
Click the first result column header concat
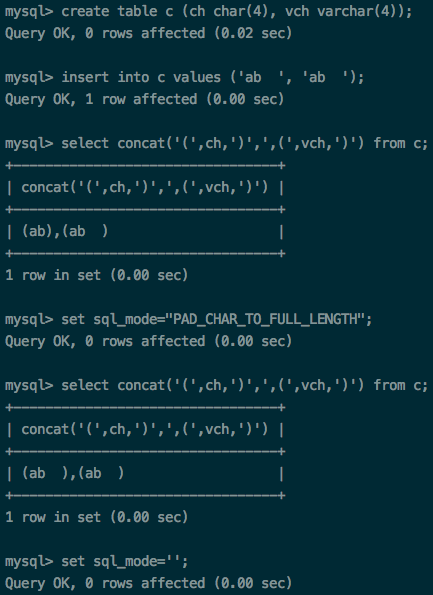point(145,187)
